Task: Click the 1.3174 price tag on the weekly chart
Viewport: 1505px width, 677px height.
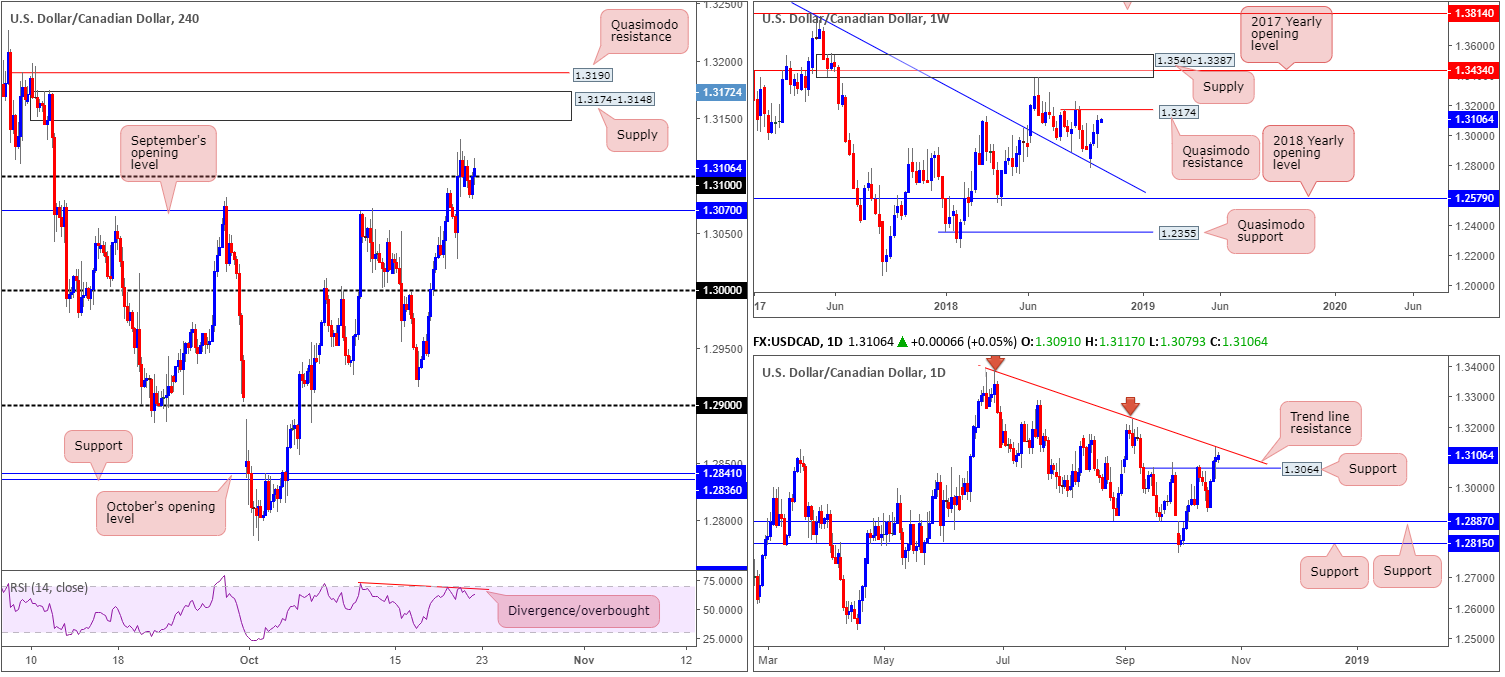Action: (1180, 113)
